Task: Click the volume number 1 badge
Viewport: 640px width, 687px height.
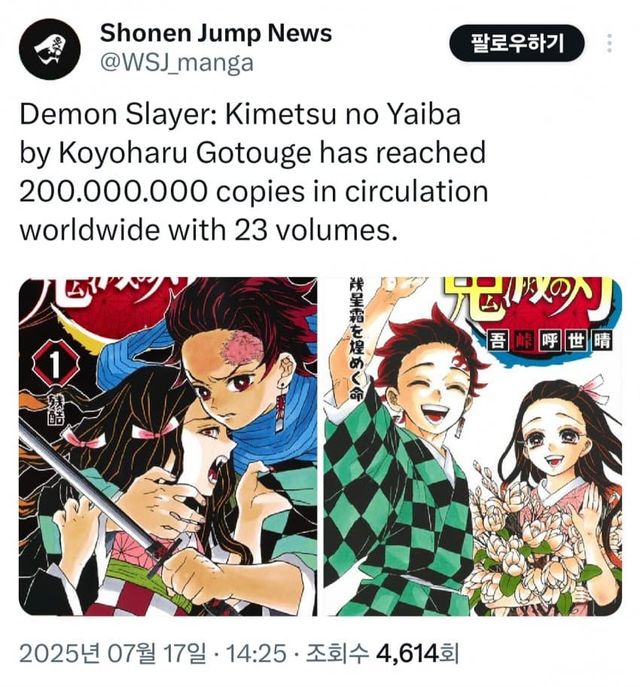Action: coord(55,363)
